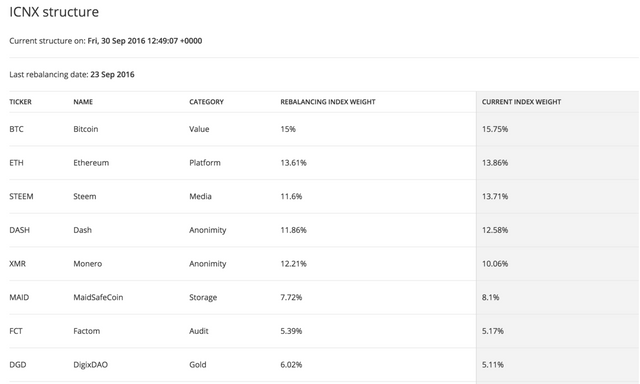Select the BTC ticker cell
This screenshot has width=640, height=384.
tap(16, 129)
